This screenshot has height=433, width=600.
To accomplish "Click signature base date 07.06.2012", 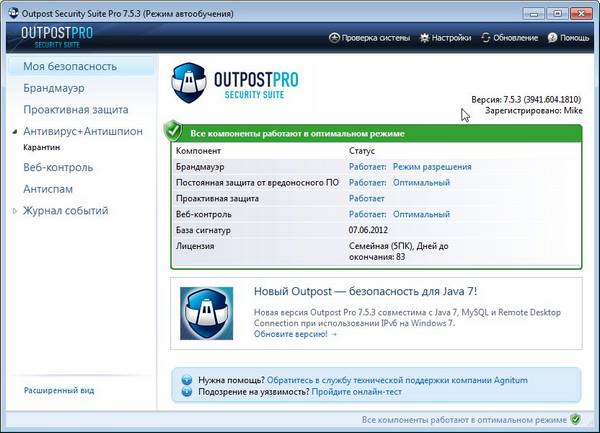I will click(x=368, y=230).
